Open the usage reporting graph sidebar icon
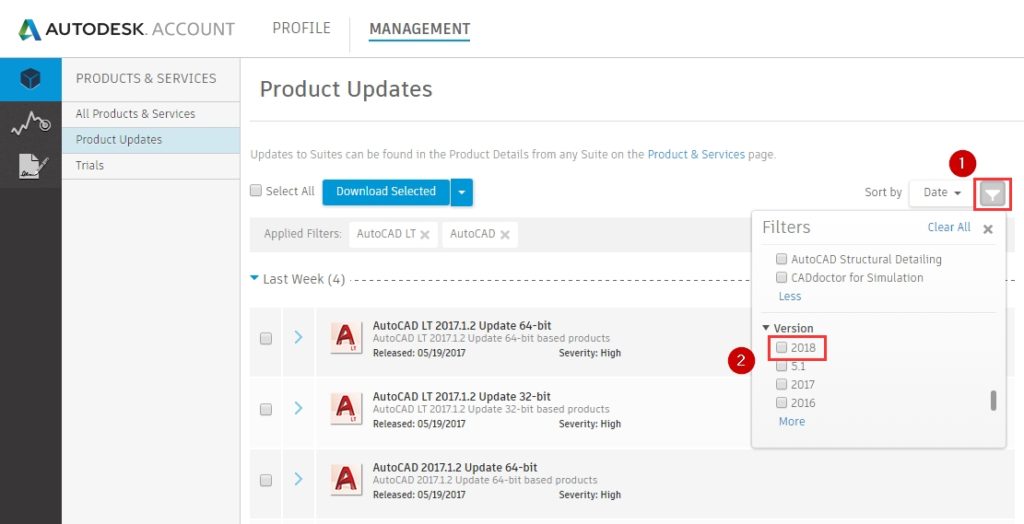The image size is (1024, 524). (x=30, y=124)
